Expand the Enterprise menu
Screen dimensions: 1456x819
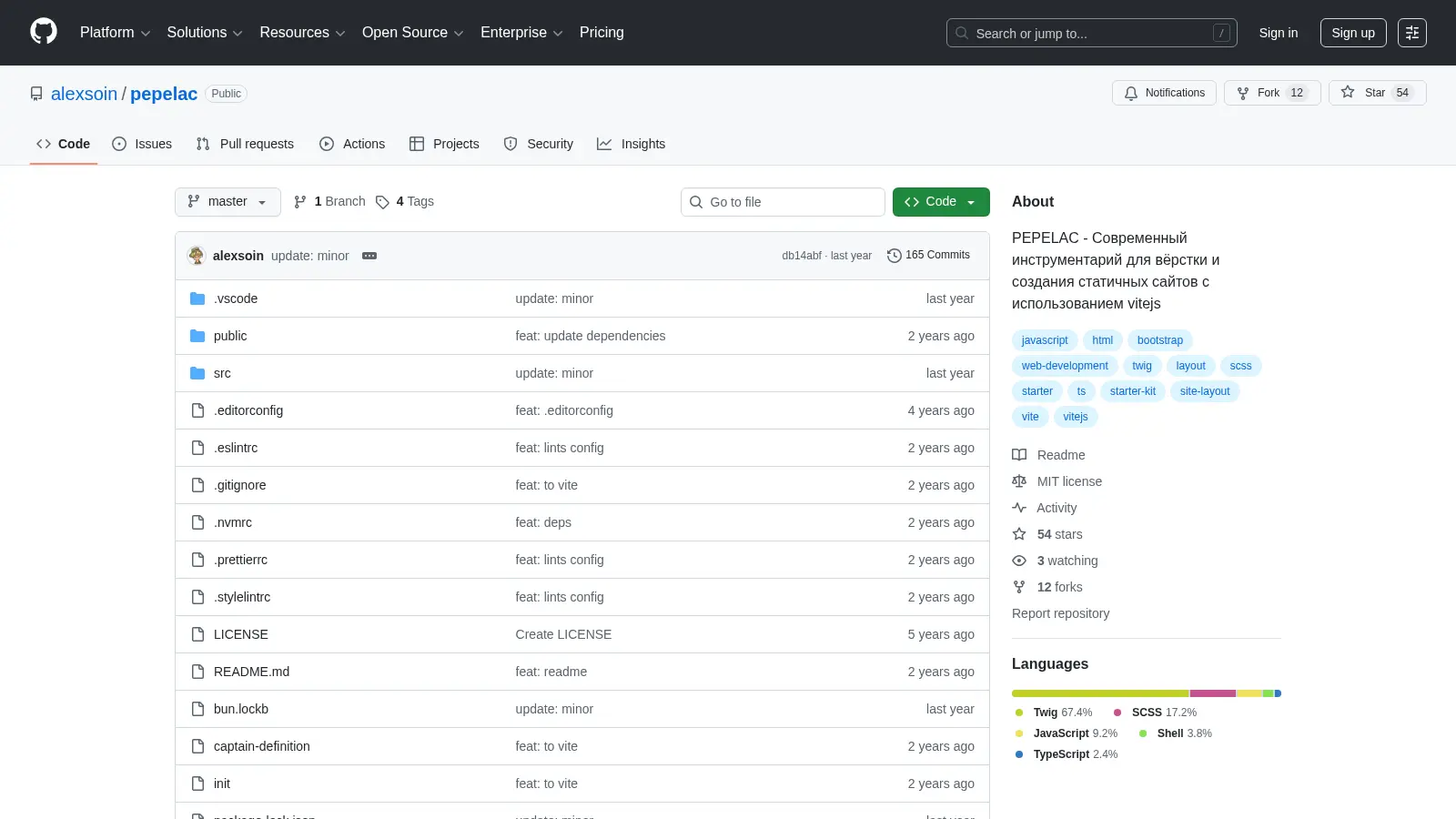pos(521,33)
